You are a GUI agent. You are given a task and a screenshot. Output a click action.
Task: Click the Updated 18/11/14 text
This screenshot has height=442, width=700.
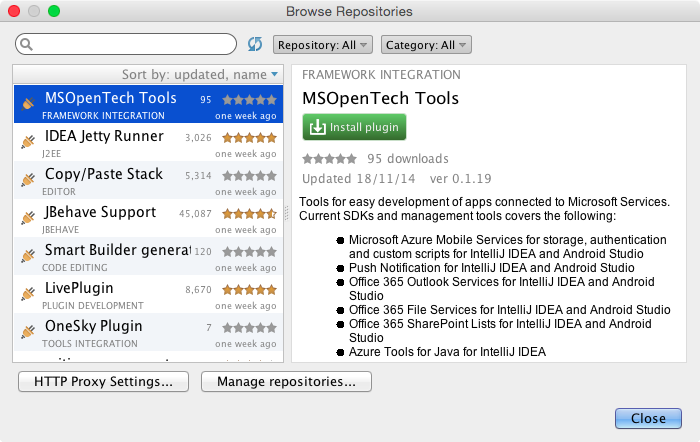coord(358,179)
